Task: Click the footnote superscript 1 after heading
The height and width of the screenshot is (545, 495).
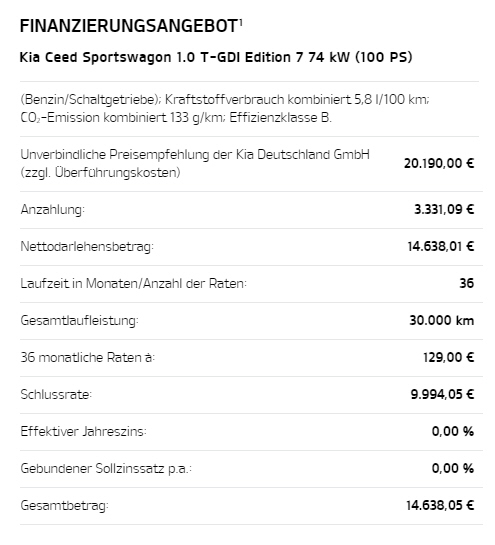Action: [241, 23]
